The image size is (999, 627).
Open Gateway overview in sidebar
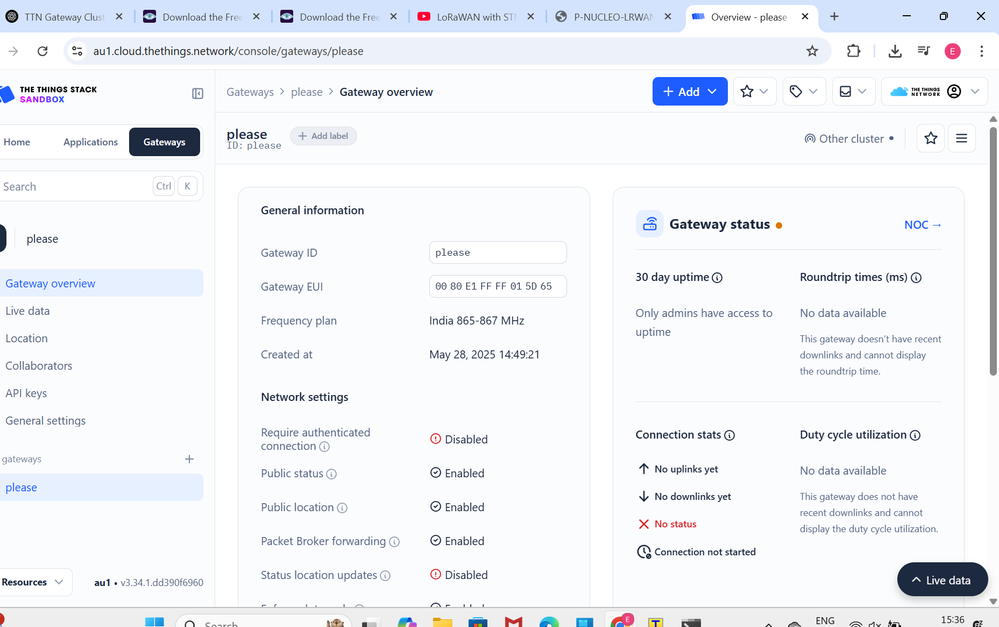tap(101, 283)
